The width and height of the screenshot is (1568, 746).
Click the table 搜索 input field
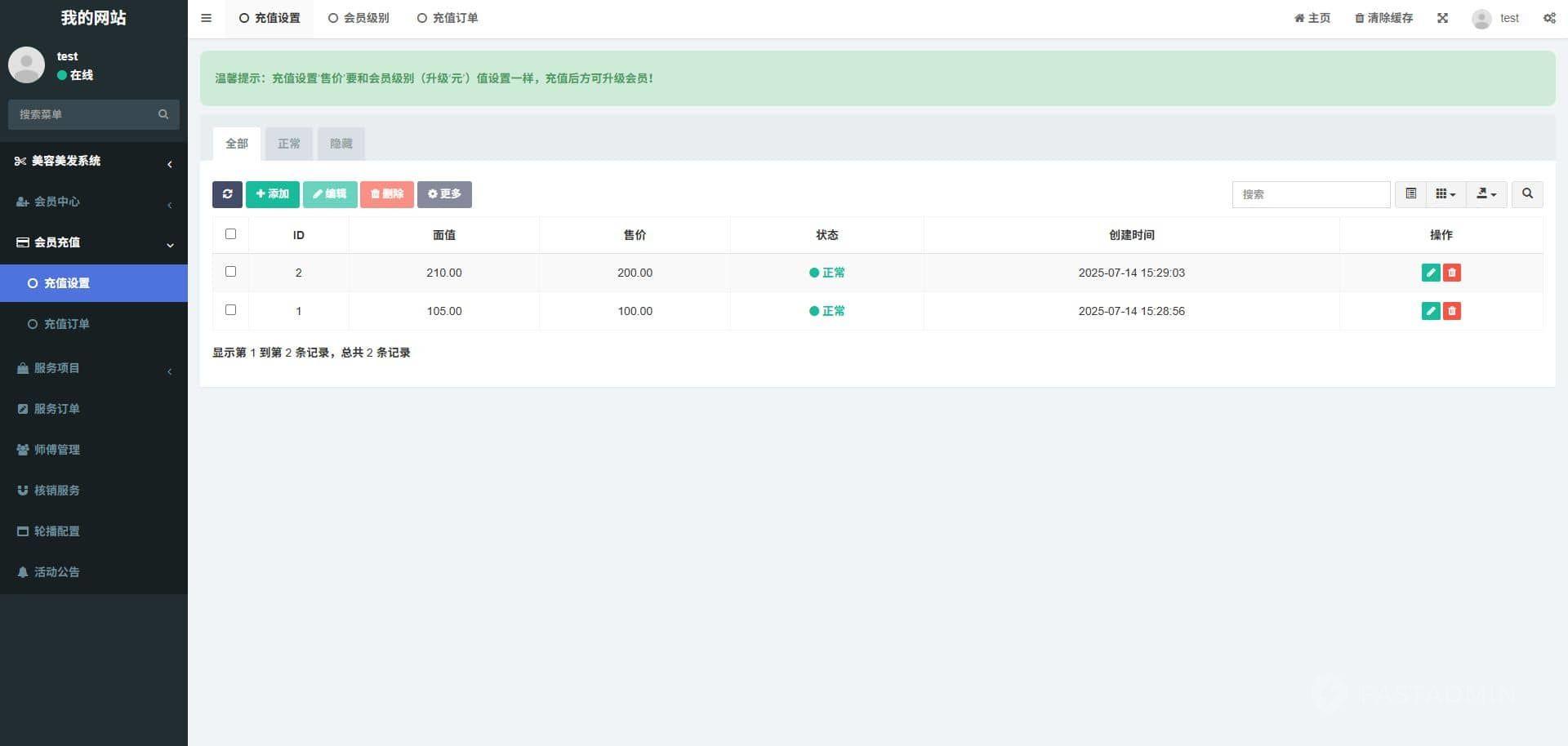1310,194
